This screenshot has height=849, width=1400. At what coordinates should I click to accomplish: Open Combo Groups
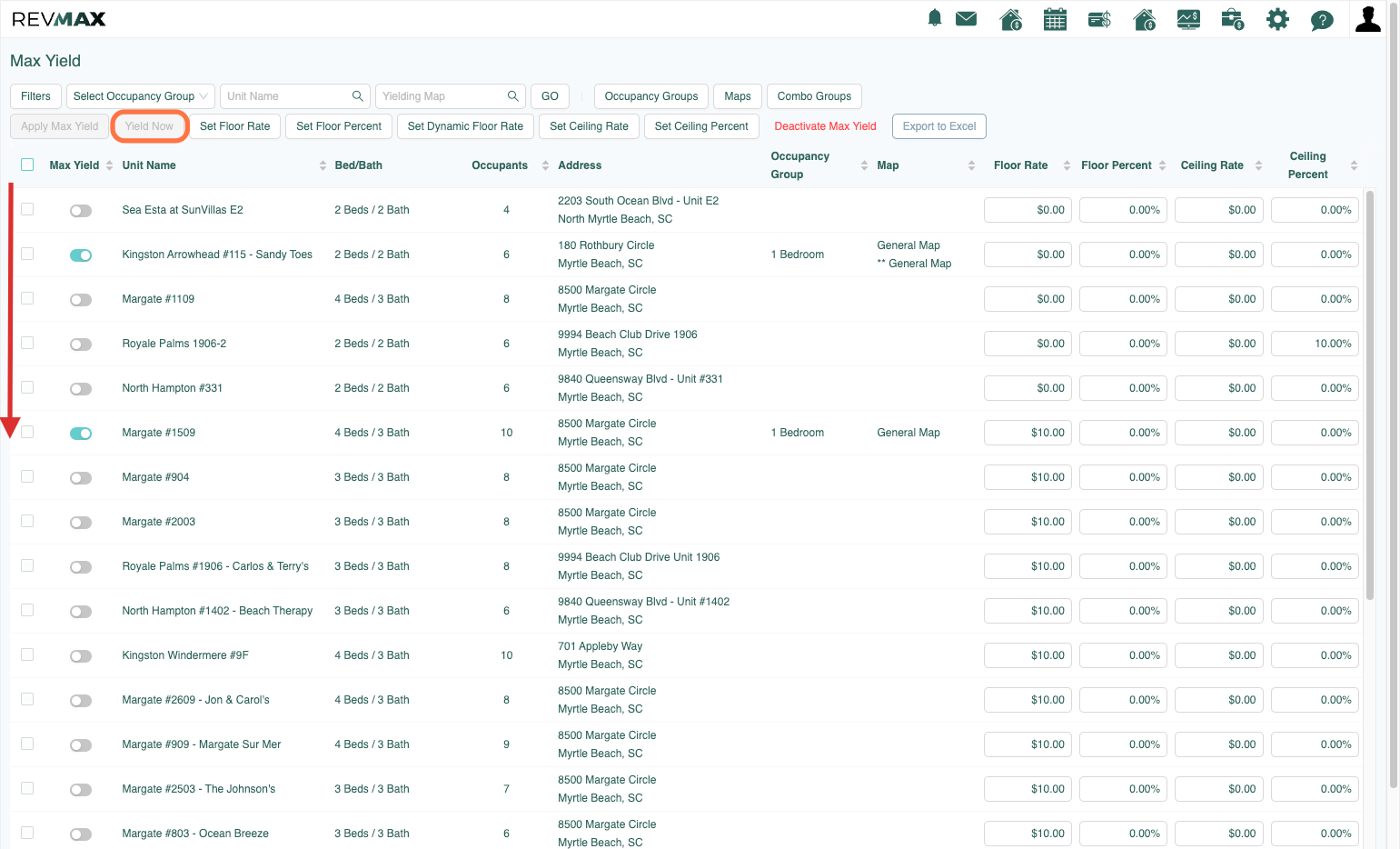click(814, 96)
